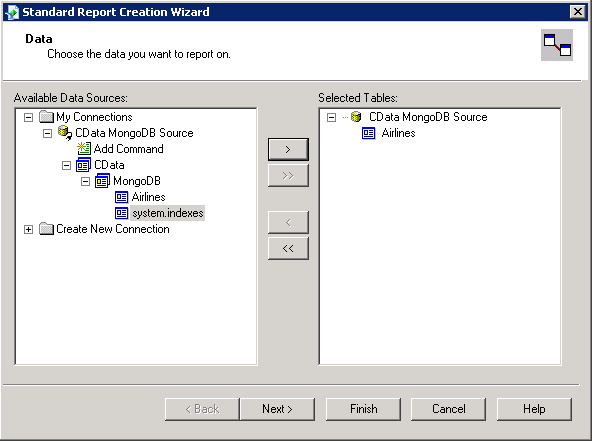
Task: Collapse the My Connections node
Action: [28, 117]
